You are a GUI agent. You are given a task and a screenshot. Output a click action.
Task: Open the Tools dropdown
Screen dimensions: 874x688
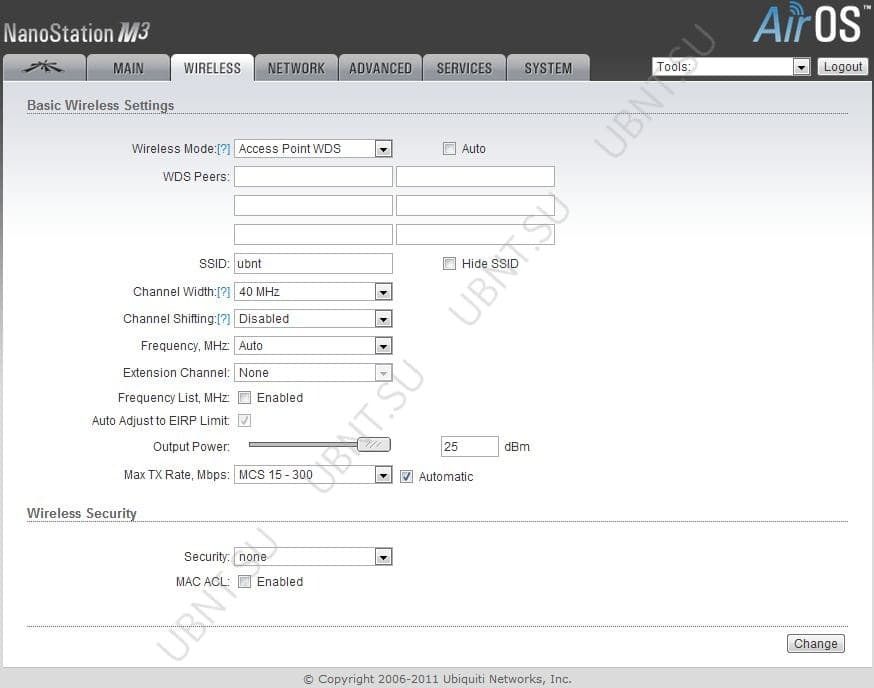point(731,67)
